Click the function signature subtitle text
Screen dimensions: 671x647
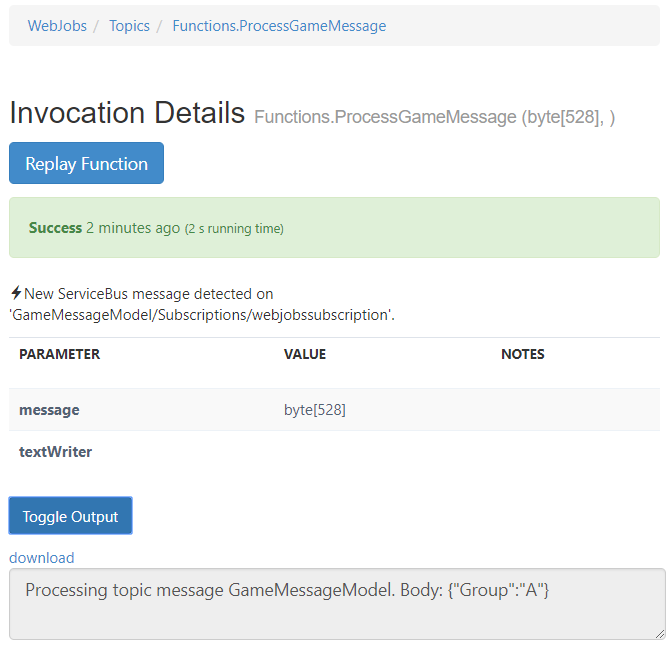click(x=434, y=117)
